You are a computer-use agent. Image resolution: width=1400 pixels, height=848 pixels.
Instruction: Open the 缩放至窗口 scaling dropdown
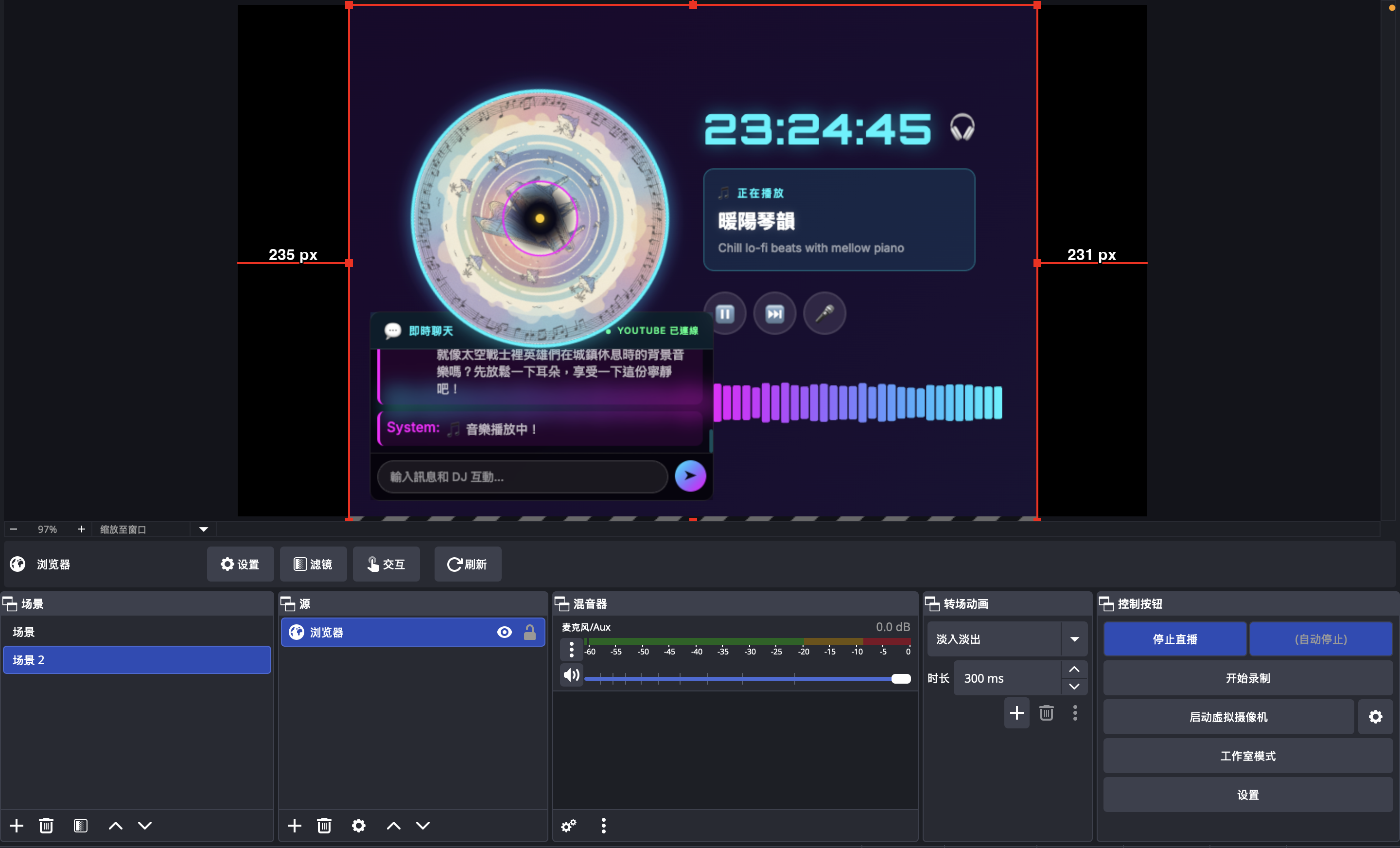(203, 529)
